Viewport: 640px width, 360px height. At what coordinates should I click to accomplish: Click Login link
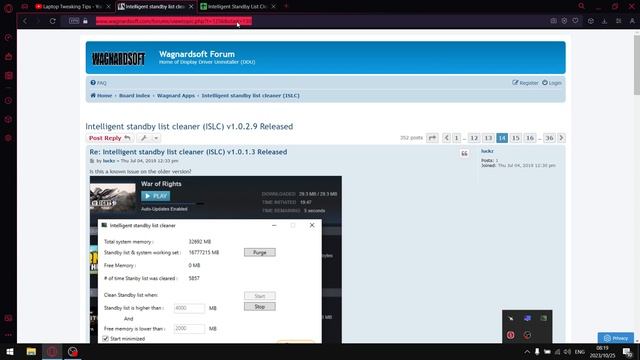point(551,83)
